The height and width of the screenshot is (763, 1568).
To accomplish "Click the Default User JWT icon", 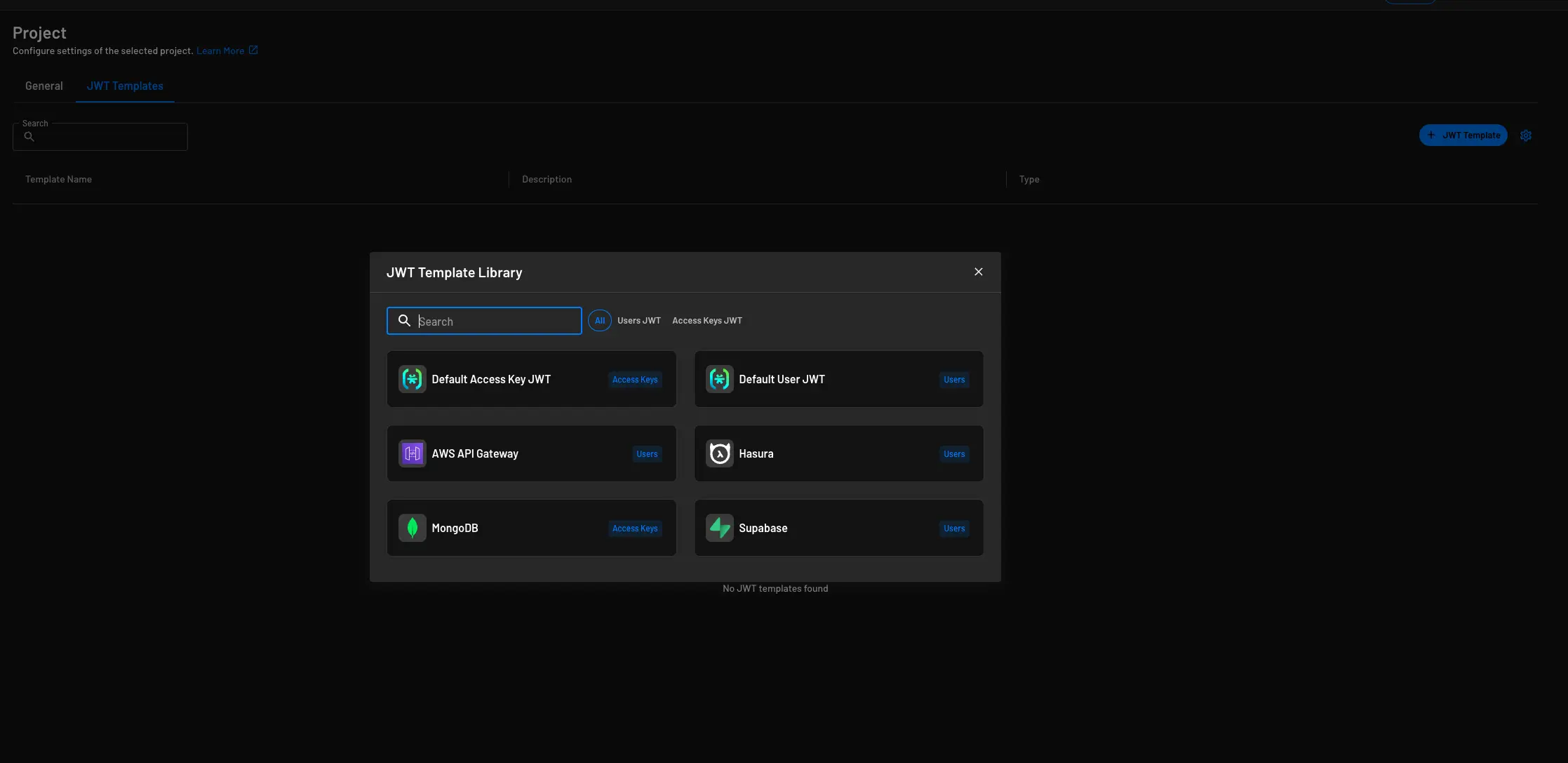I will pyautogui.click(x=719, y=379).
